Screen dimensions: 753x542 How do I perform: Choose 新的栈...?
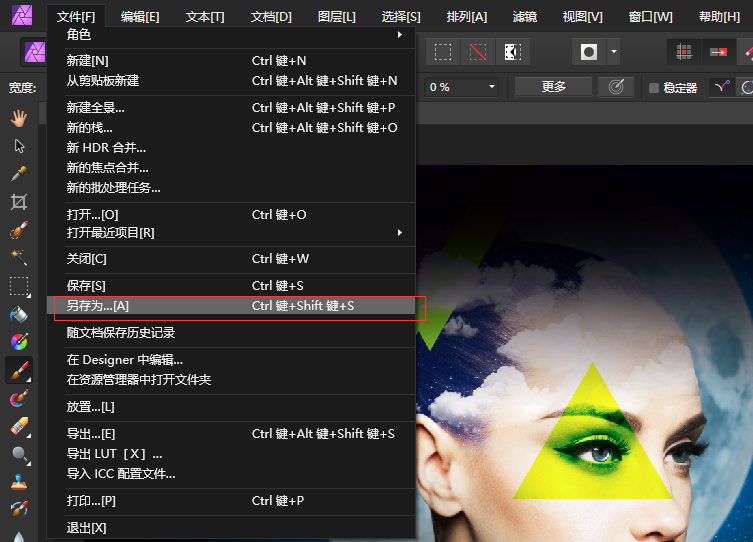pos(231,128)
